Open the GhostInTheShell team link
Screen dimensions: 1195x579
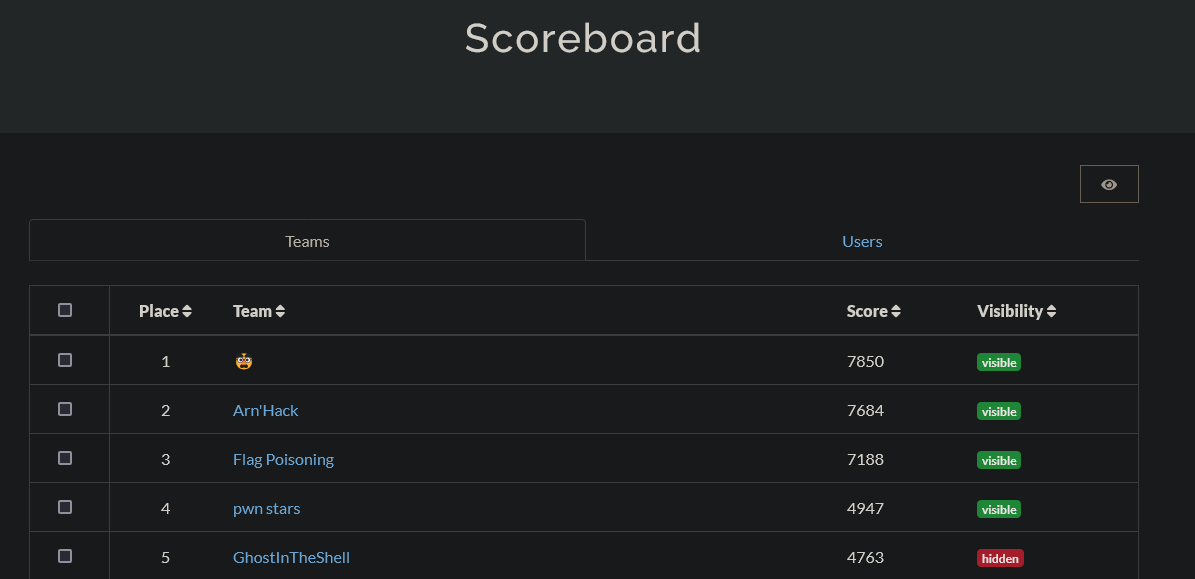pos(291,557)
